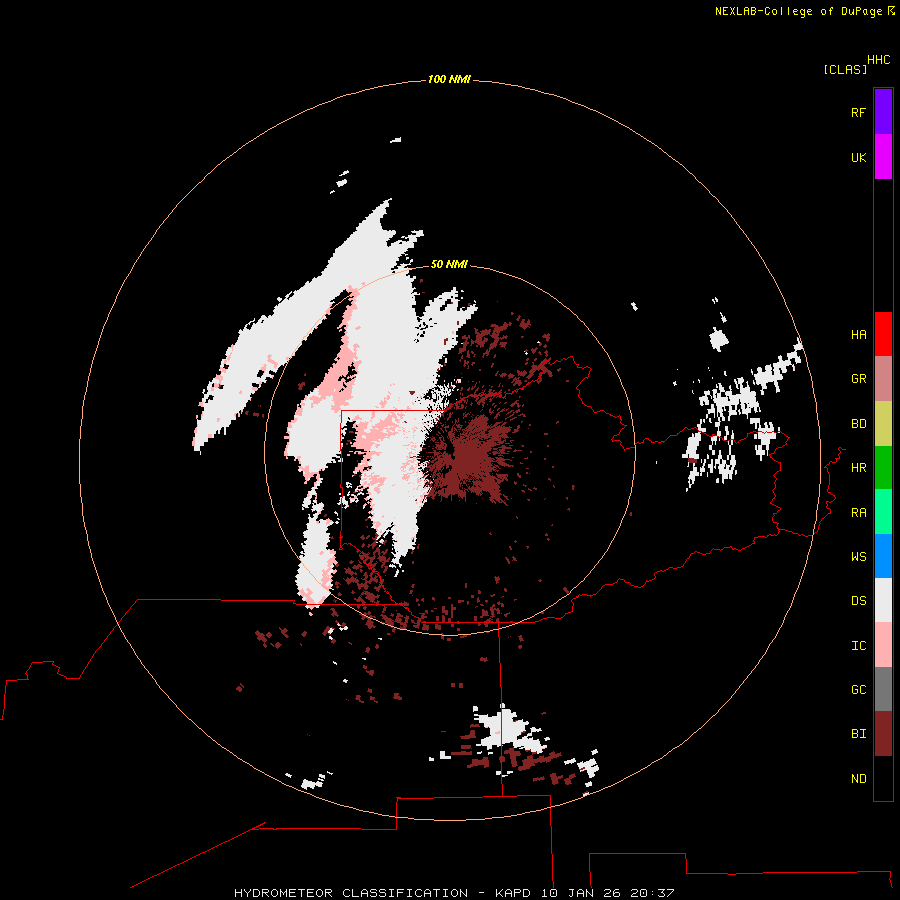
Task: Click the GC legend label
Action: [858, 689]
